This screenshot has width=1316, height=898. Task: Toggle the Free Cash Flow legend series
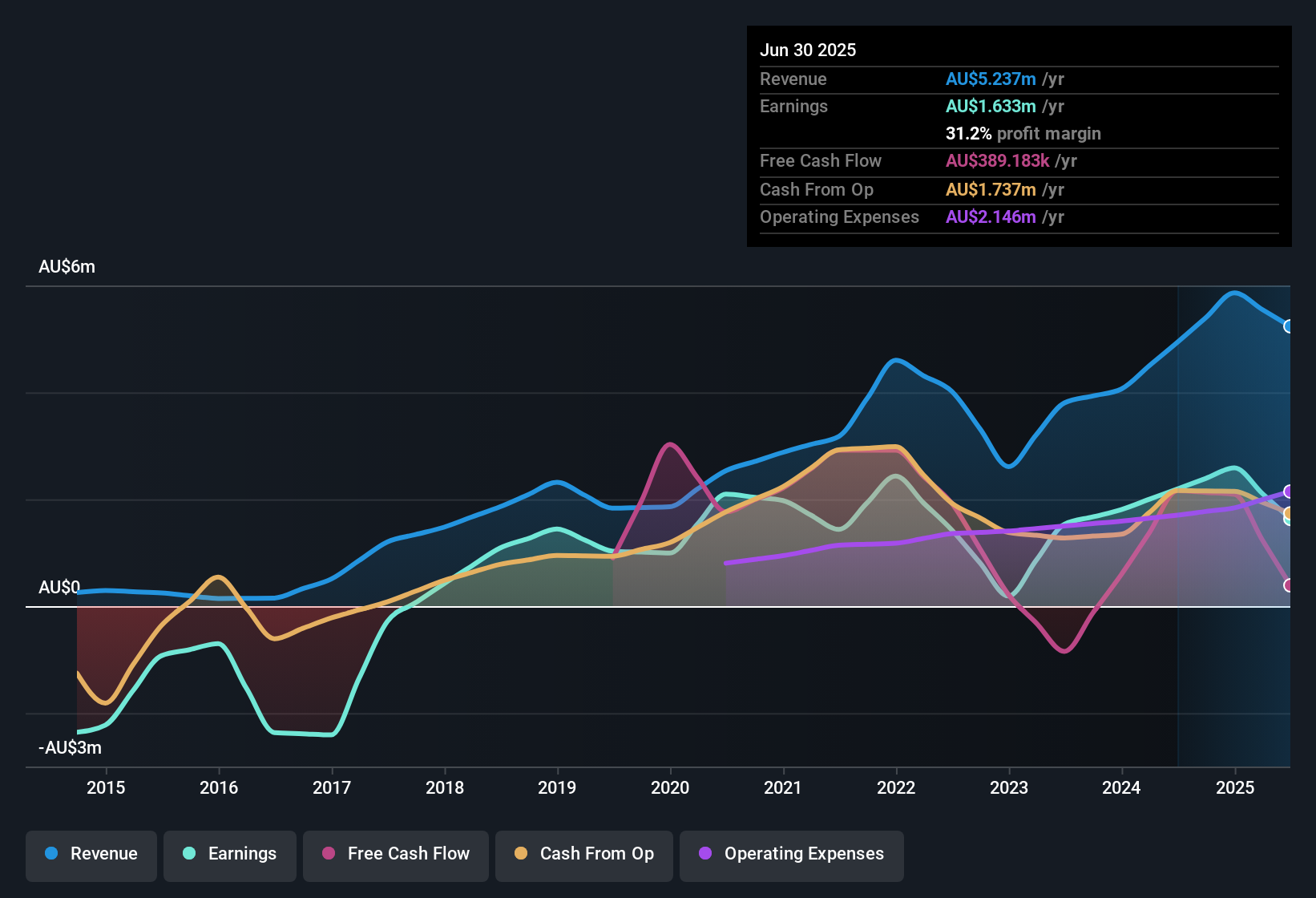click(x=396, y=854)
